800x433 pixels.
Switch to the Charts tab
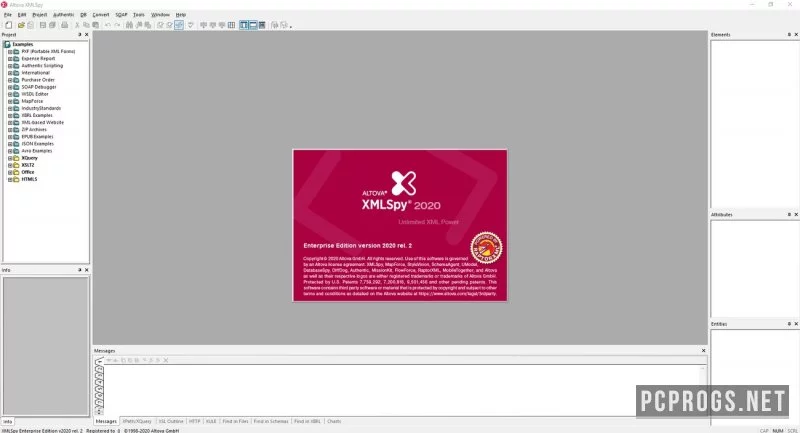334,422
